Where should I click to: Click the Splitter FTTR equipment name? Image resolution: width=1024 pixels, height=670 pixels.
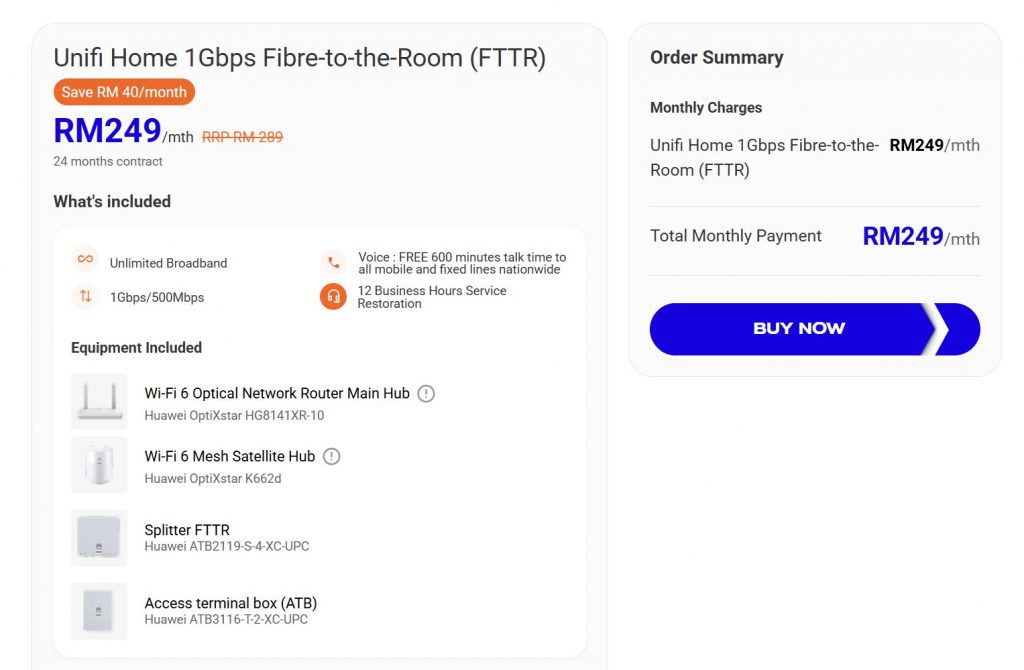tap(187, 530)
